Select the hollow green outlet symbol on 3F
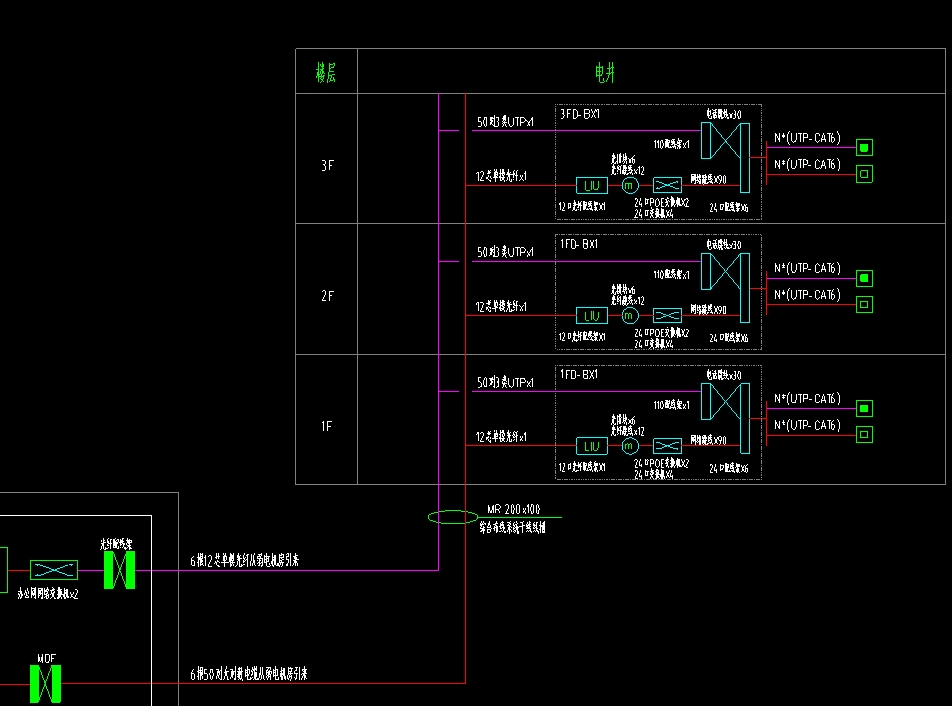 coord(864,174)
